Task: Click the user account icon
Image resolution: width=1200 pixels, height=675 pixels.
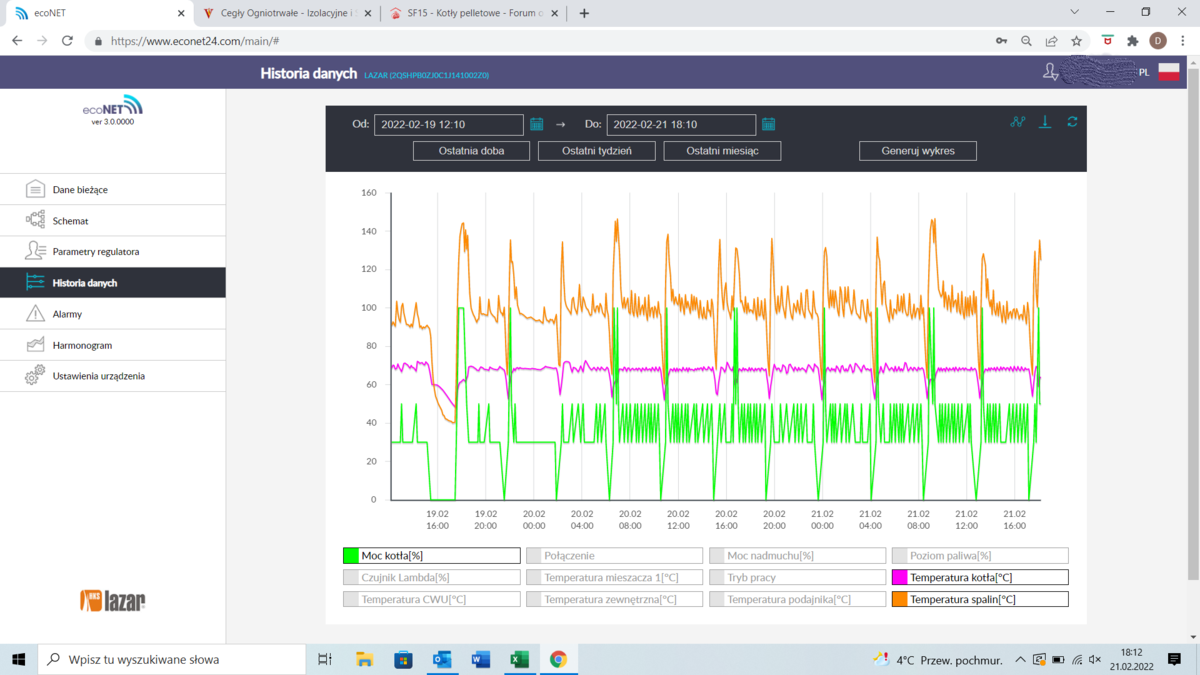Action: 1050,72
